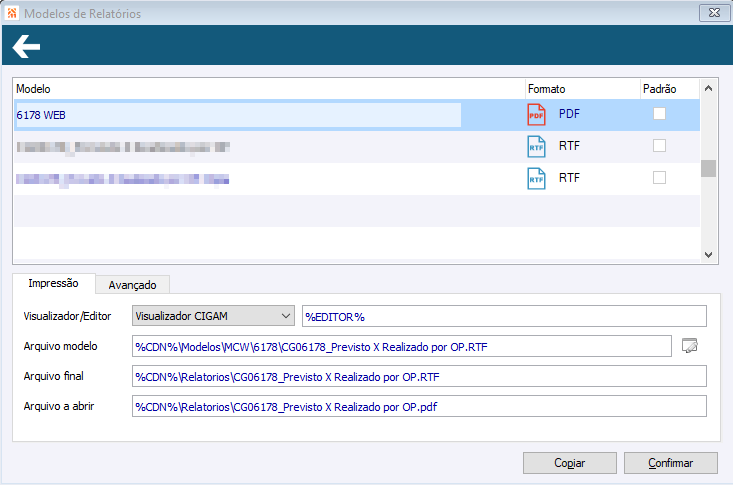The width and height of the screenshot is (733, 485).
Task: Click the Arquivo final path field
Action: 419,376
